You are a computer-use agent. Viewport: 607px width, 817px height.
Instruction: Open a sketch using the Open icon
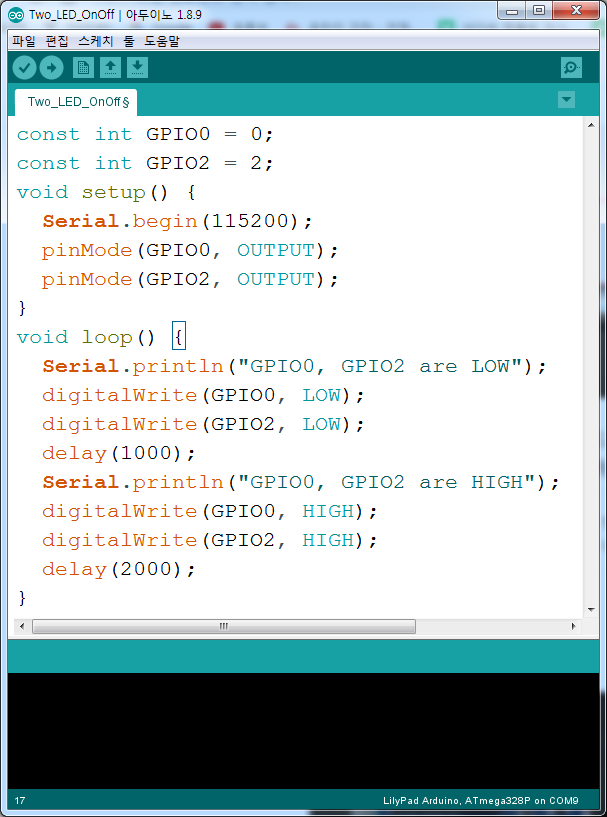(x=110, y=68)
